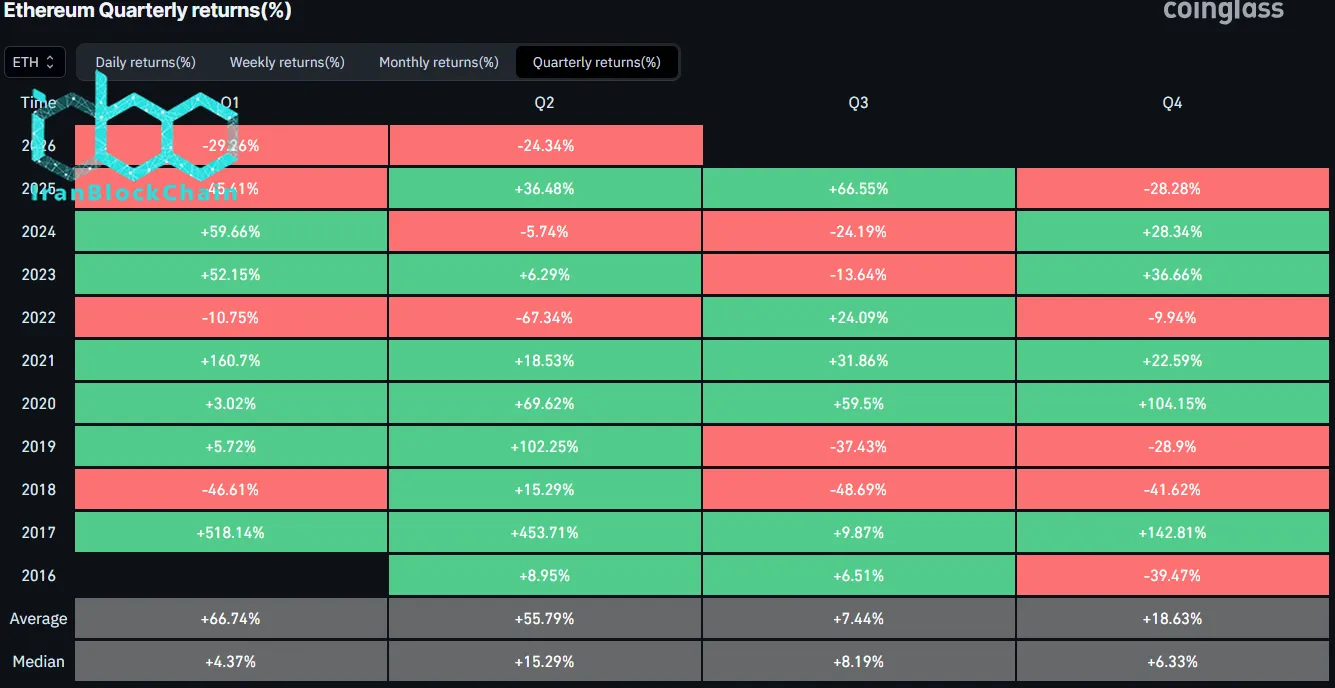1335x688 pixels.
Task: Click the +6.29% cell for 2023
Action: tap(546, 274)
